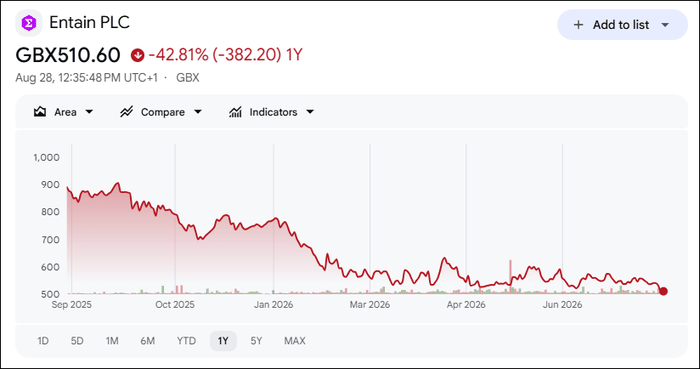Click the 700 y-axis label
The height and width of the screenshot is (369, 700).
tap(51, 240)
